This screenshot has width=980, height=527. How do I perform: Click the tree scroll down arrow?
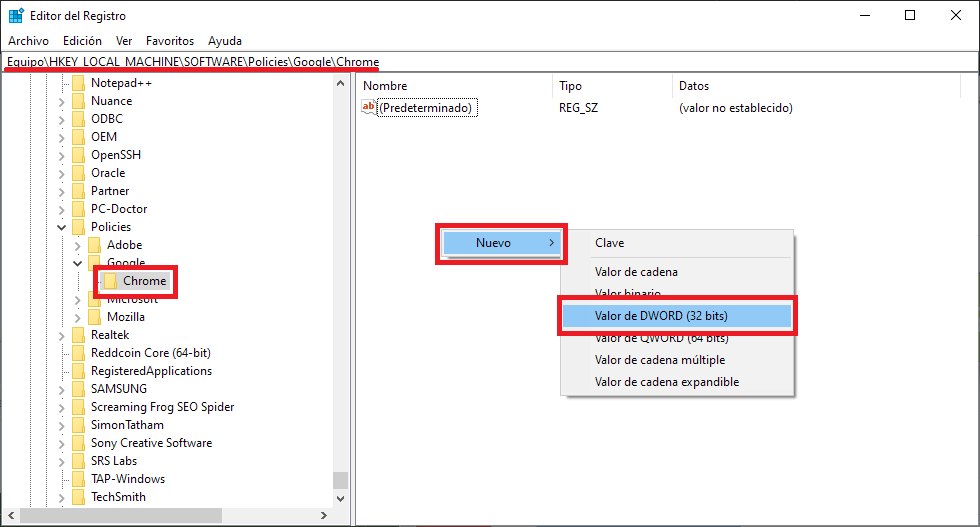[341, 498]
